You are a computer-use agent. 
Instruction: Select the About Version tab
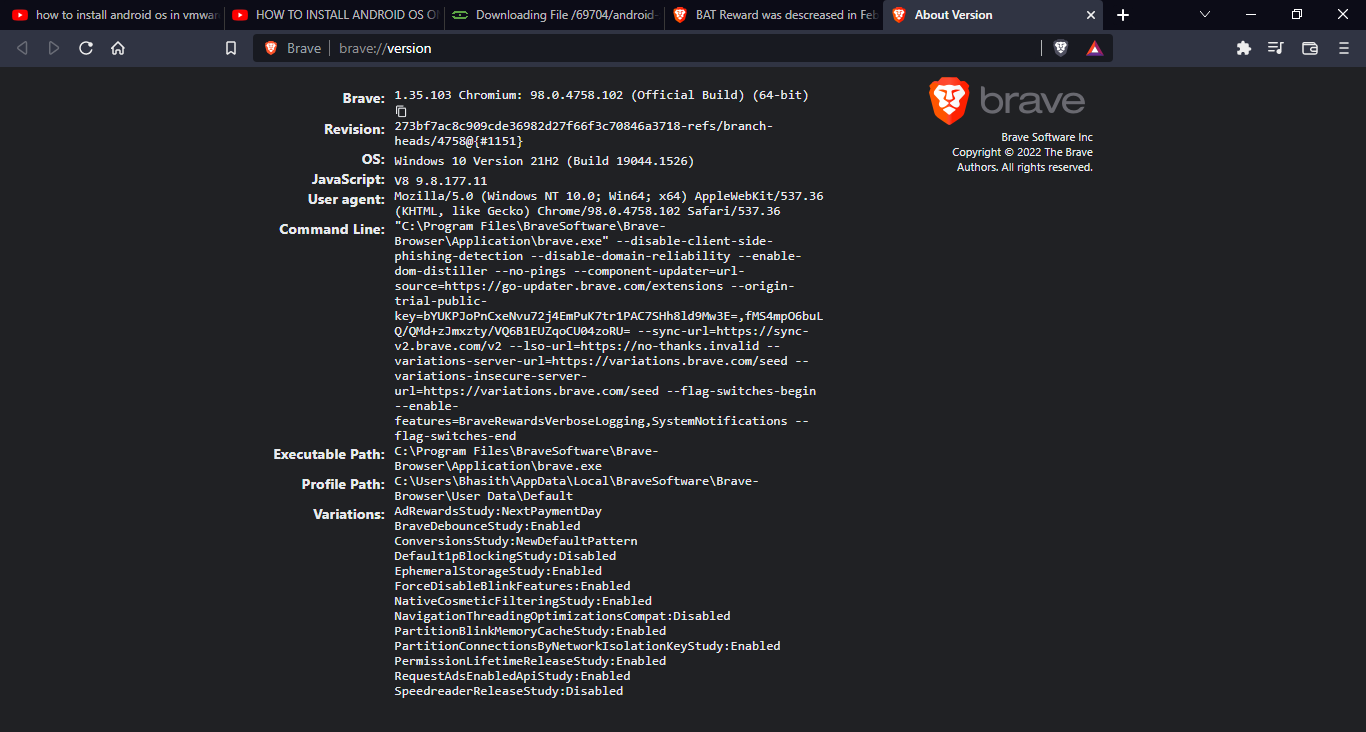pos(992,15)
